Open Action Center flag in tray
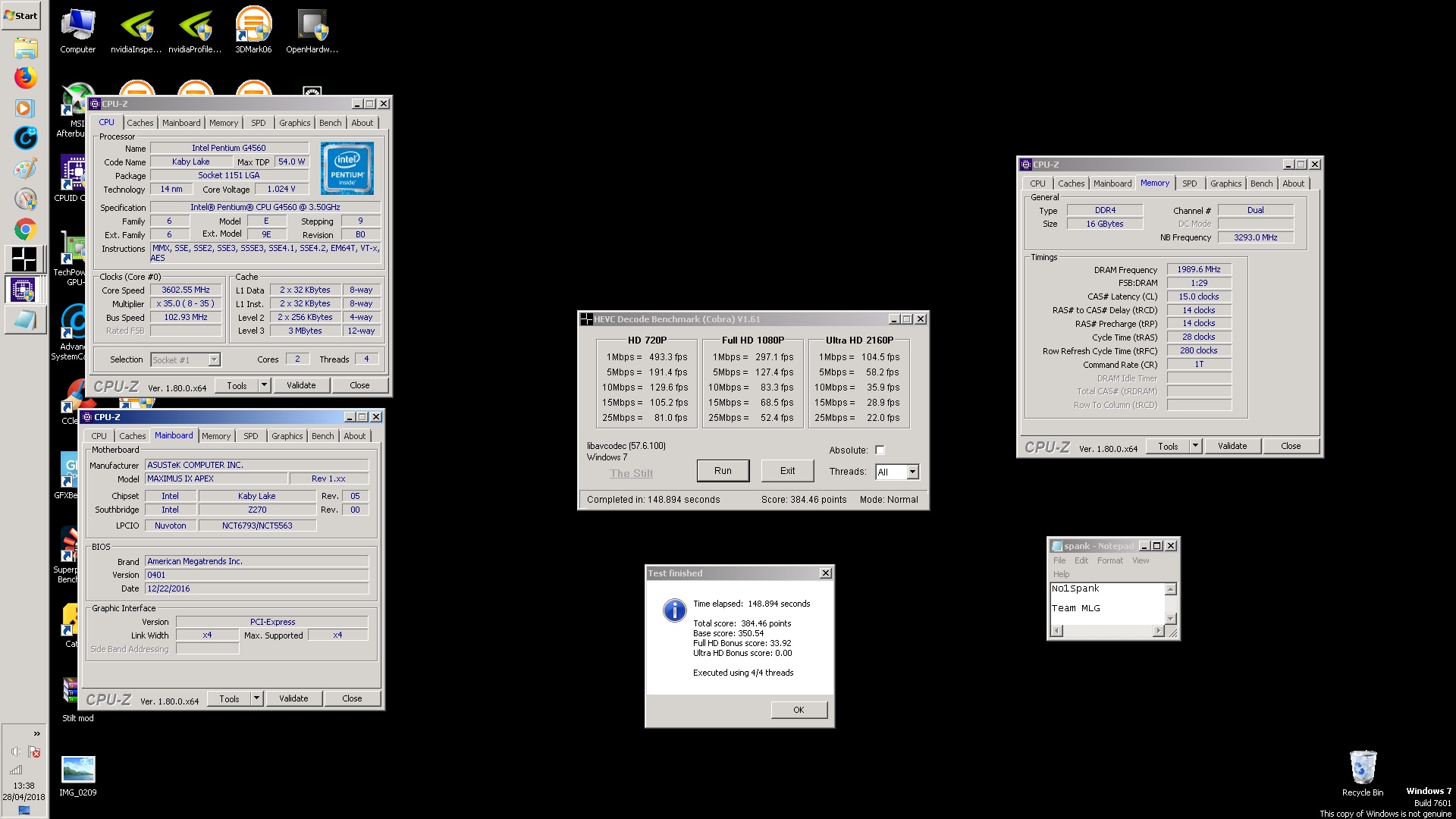The width and height of the screenshot is (1456, 819). click(34, 752)
